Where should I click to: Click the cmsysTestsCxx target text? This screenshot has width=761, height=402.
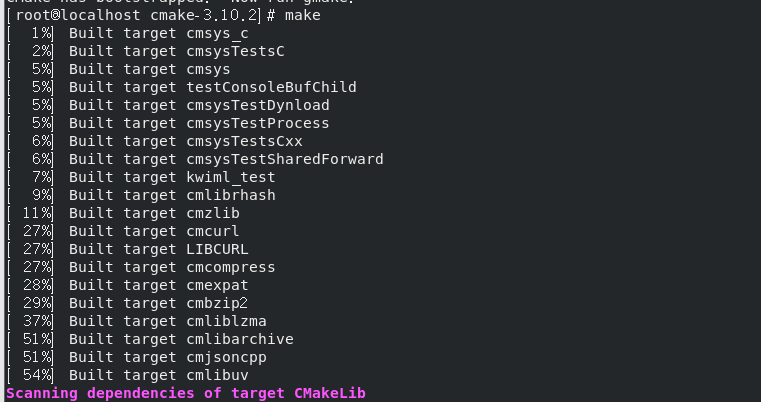[245, 141]
